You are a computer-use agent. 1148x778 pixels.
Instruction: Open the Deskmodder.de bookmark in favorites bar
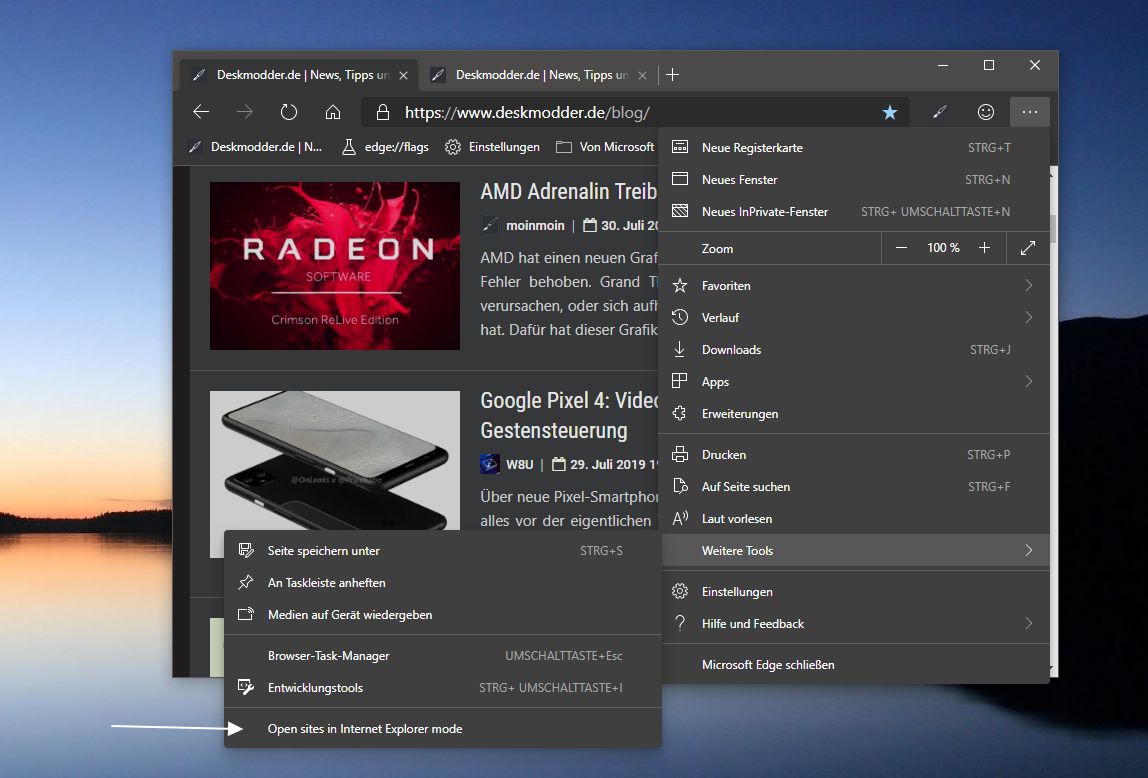(255, 147)
